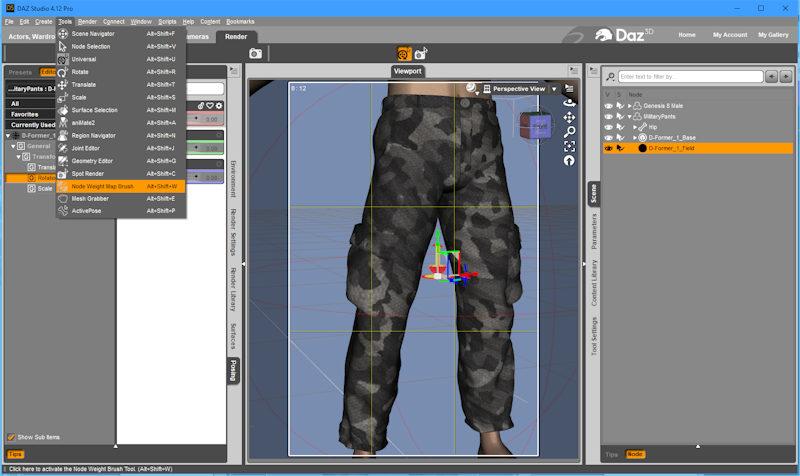Click the viewport frame selection icon

pos(569,147)
